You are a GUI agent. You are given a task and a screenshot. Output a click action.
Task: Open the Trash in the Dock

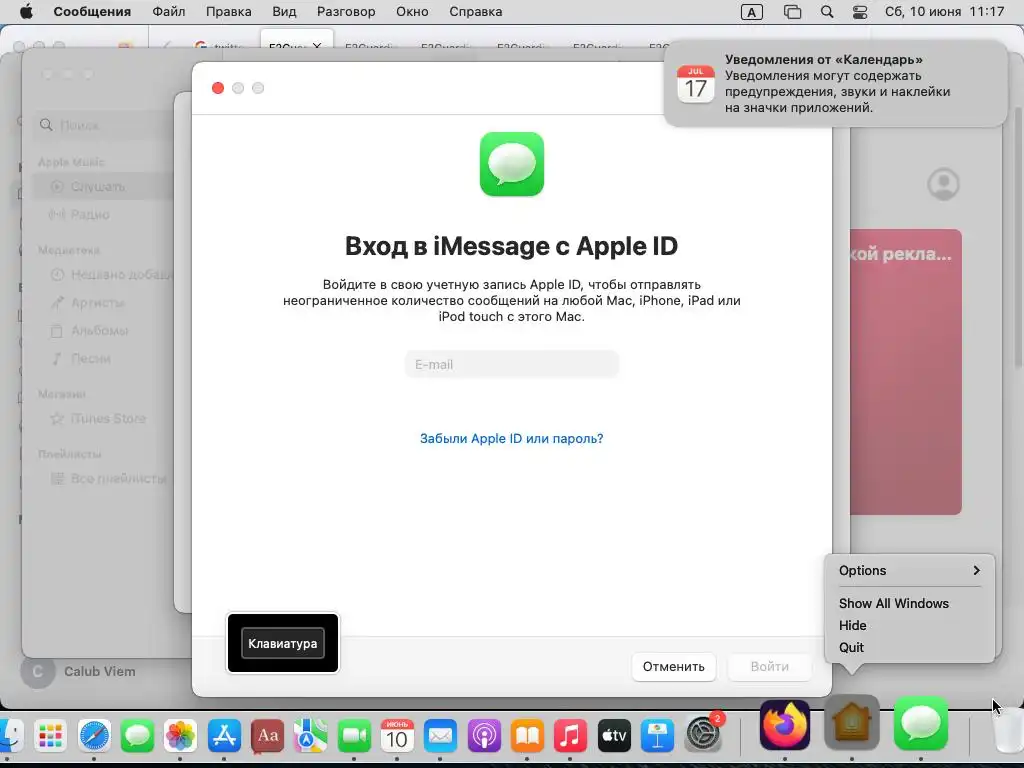[1008, 730]
